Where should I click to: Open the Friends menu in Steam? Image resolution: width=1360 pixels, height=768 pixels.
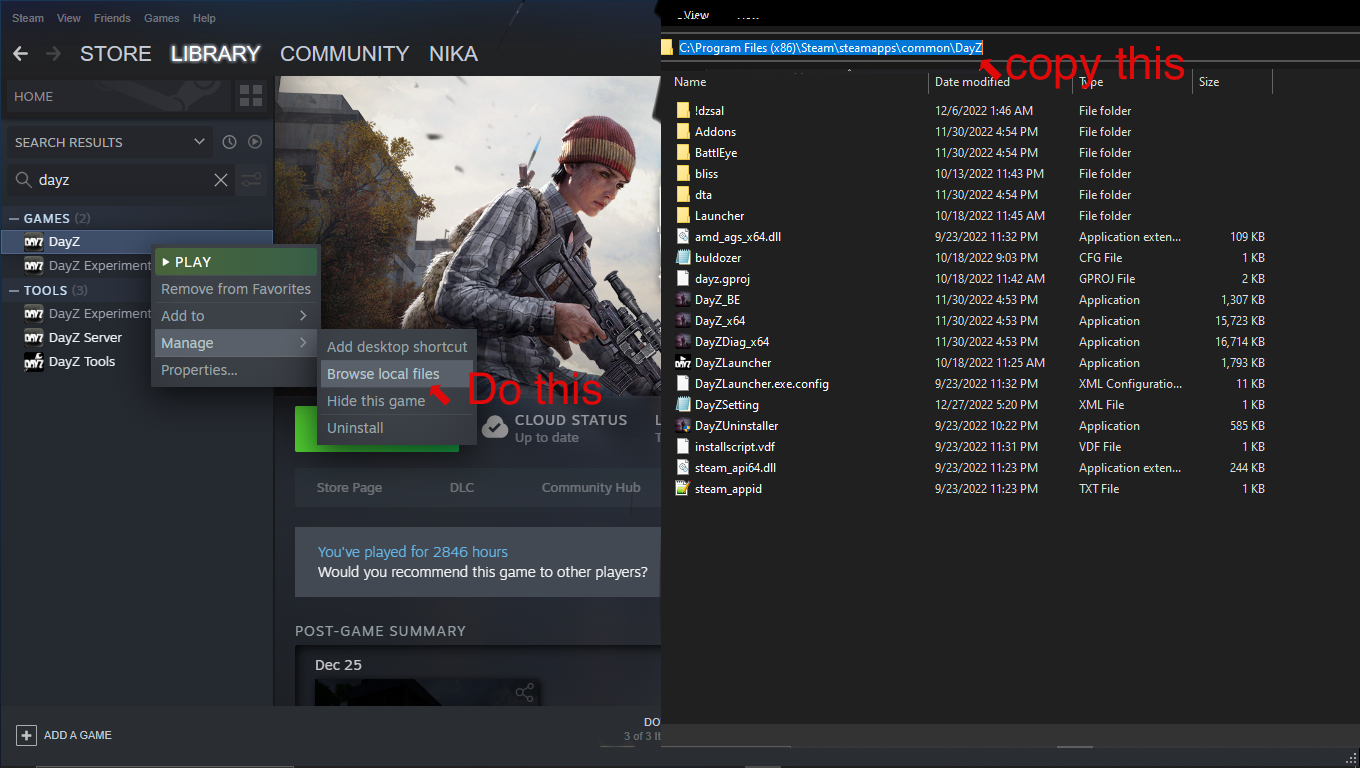pos(112,18)
